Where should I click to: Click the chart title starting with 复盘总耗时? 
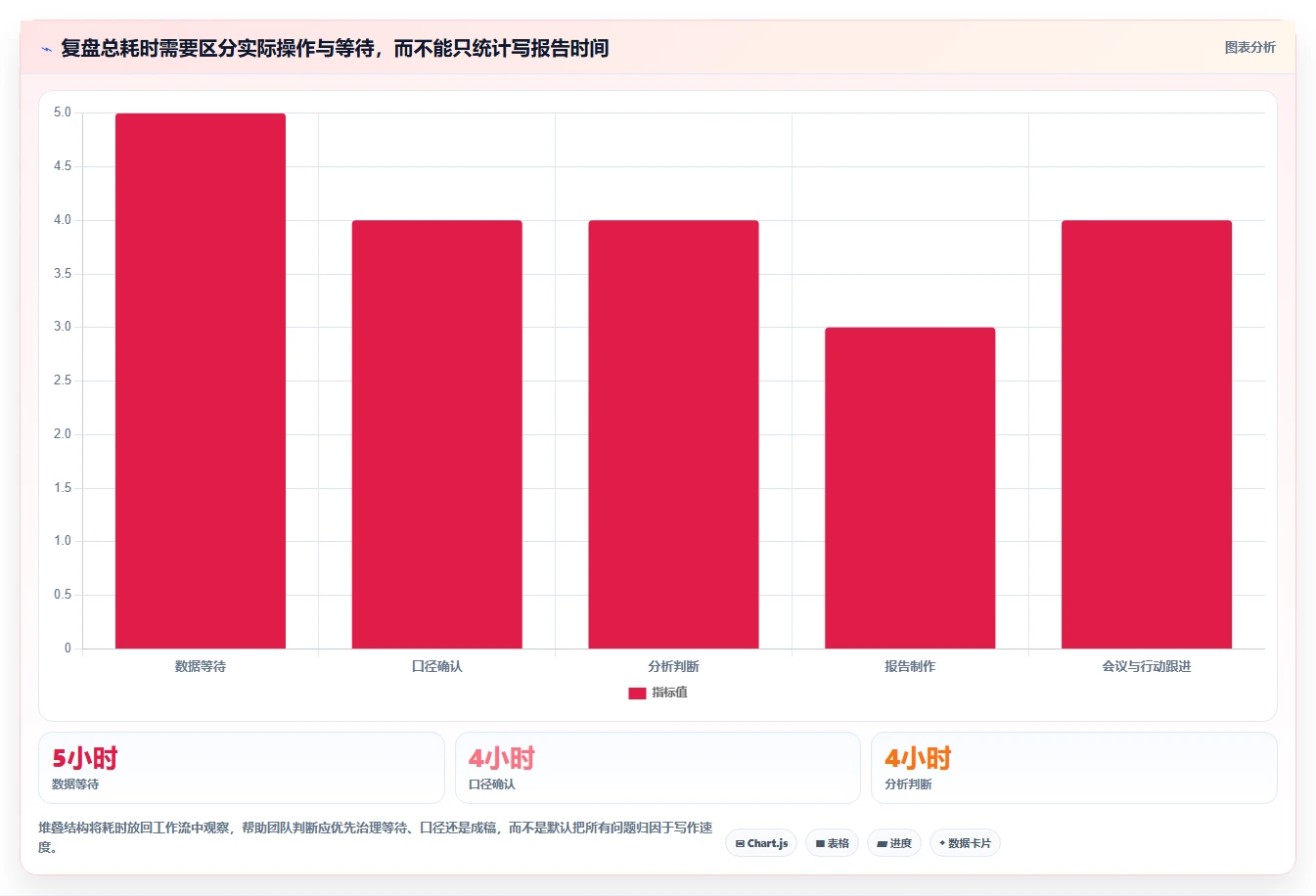pyautogui.click(x=335, y=48)
